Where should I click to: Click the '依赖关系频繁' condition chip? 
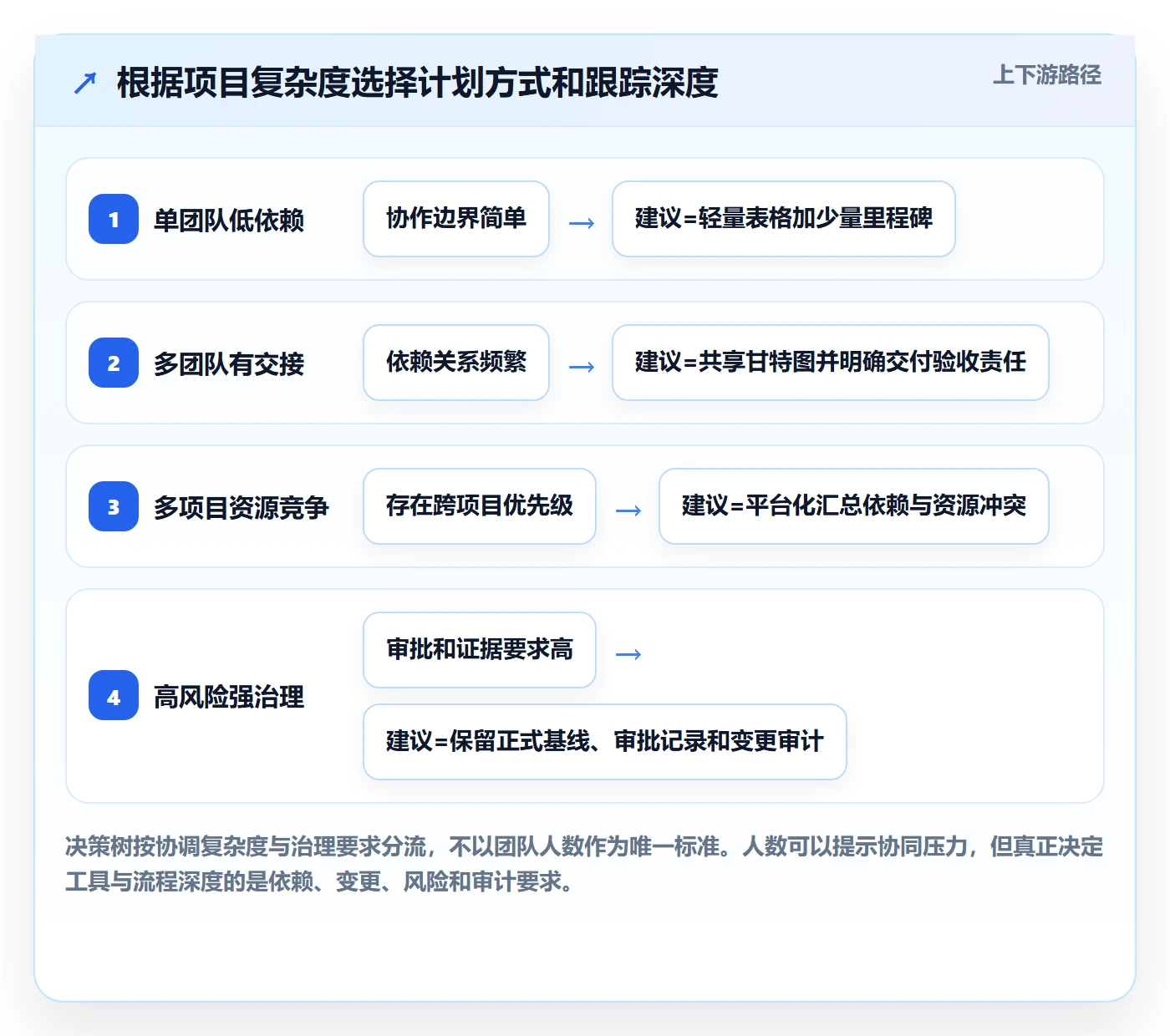click(x=456, y=363)
